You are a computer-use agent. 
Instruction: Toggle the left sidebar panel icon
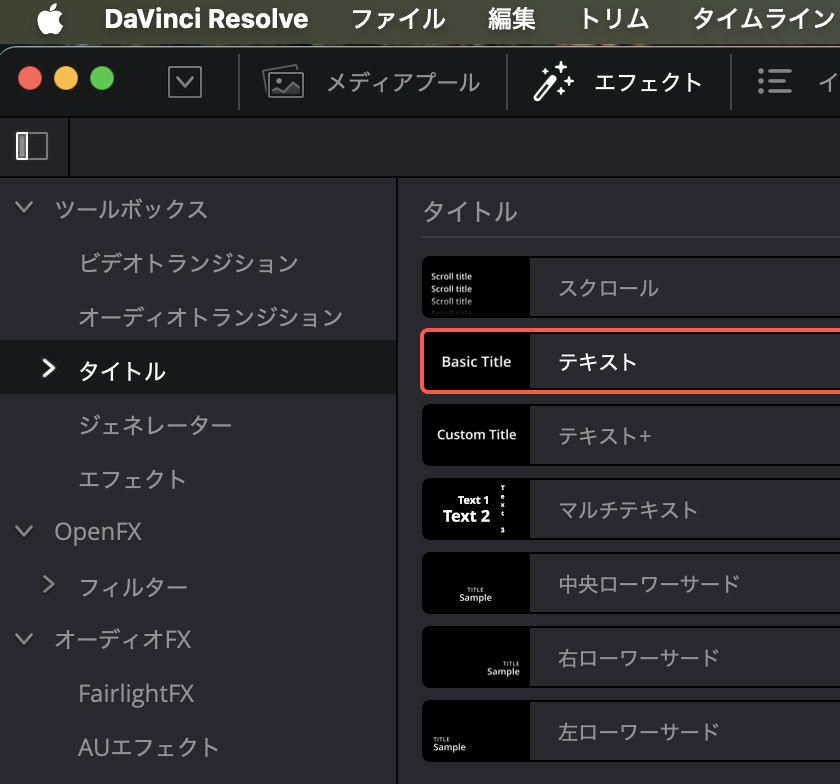tap(33, 146)
